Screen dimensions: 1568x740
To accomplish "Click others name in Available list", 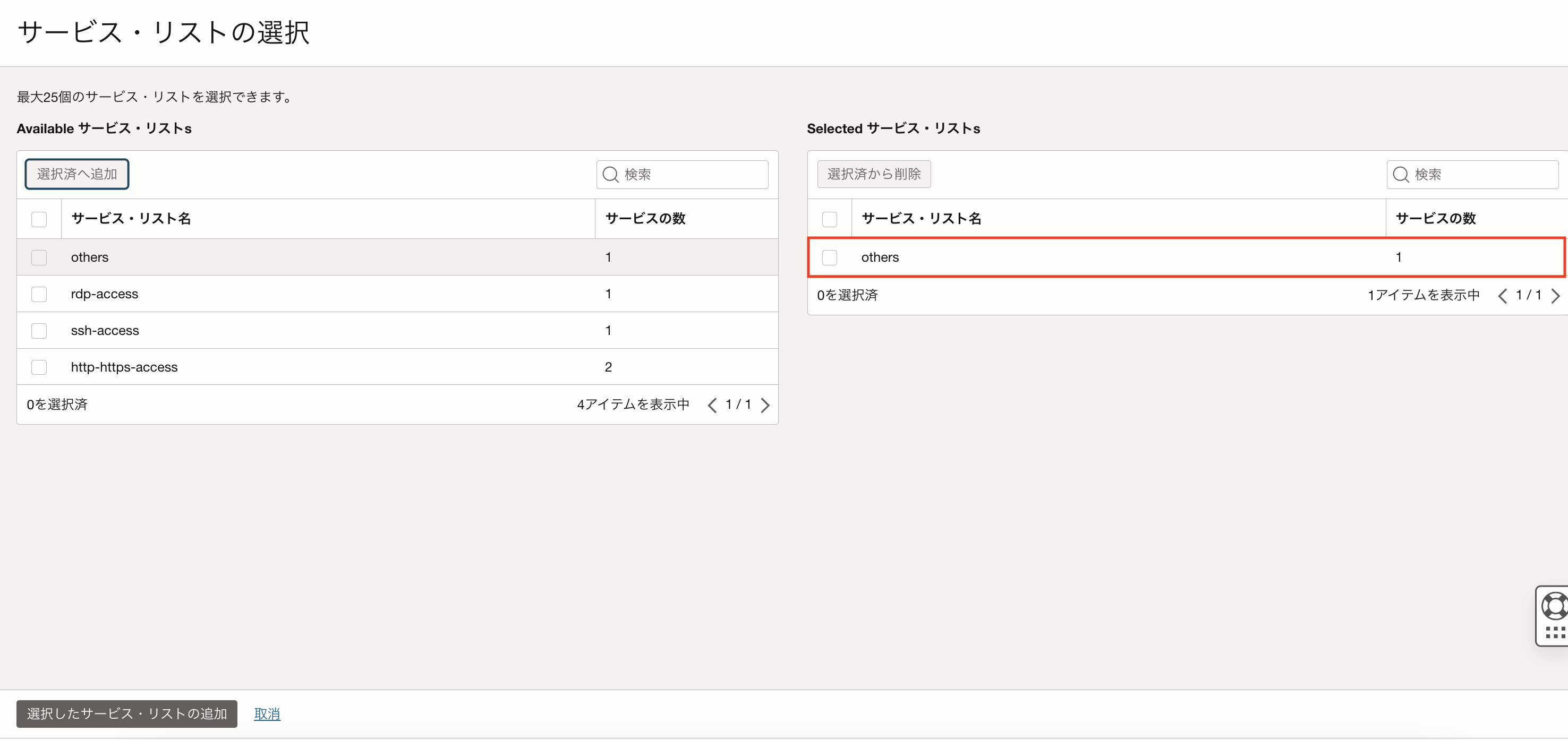I will pos(89,257).
